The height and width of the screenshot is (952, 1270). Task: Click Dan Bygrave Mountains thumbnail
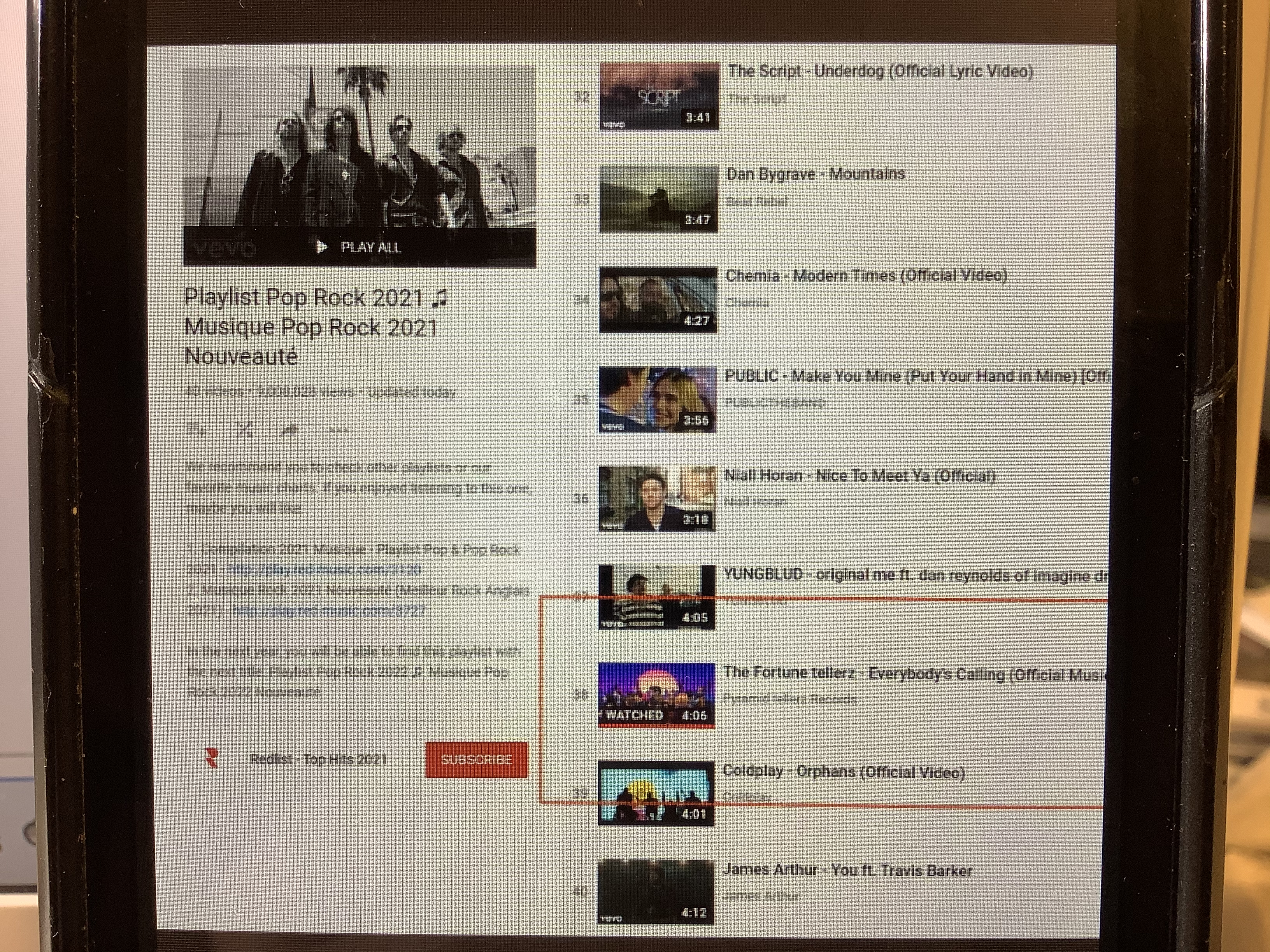[x=658, y=199]
